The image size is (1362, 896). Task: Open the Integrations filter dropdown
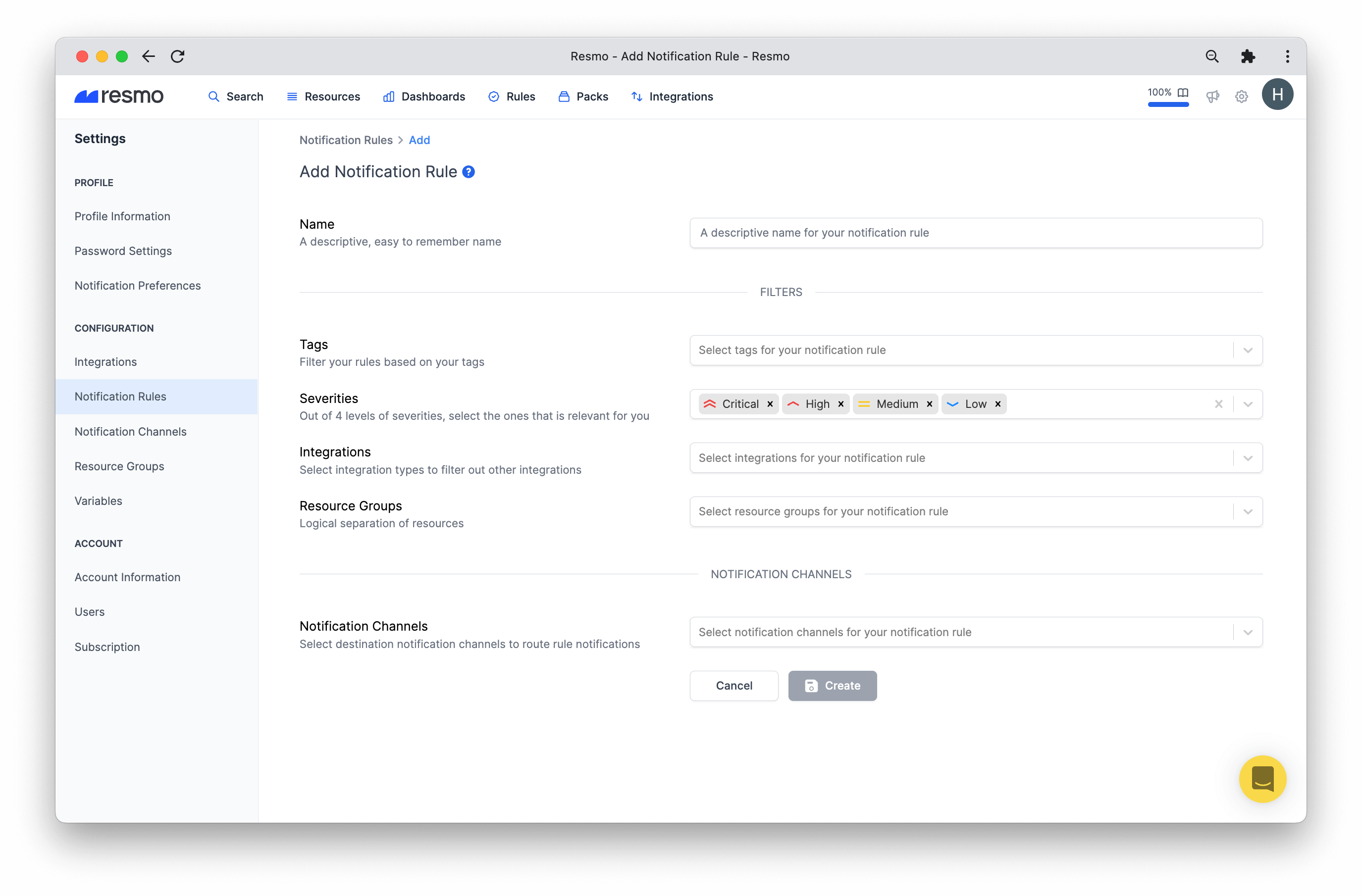click(976, 458)
